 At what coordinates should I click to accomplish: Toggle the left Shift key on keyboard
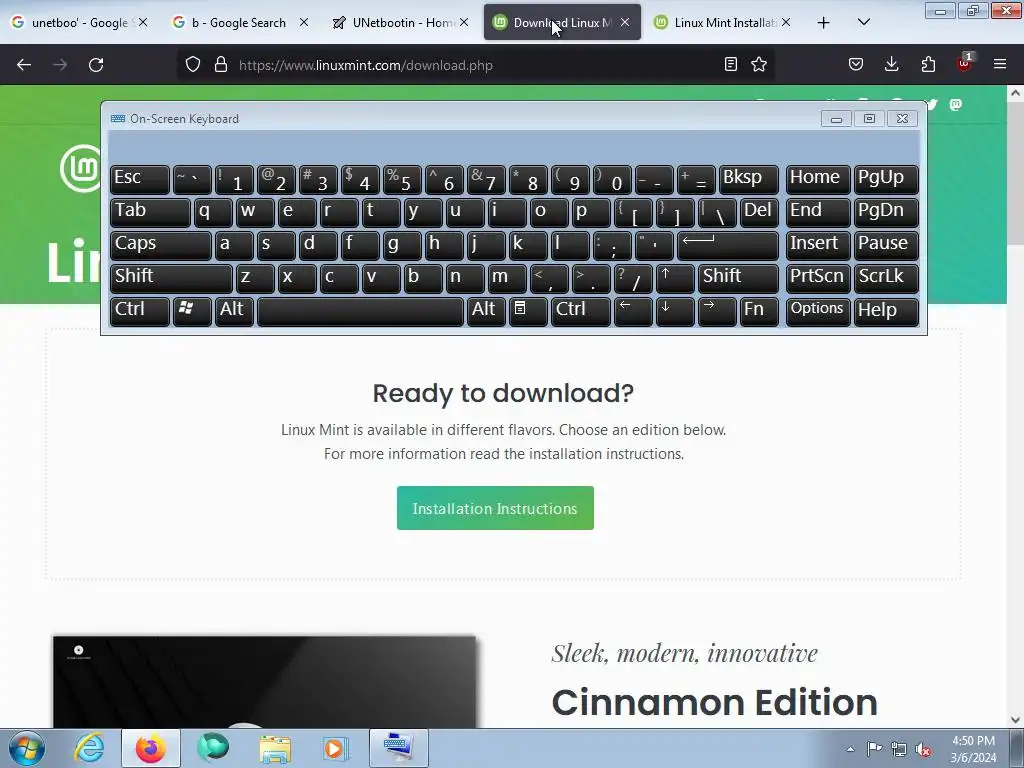(x=171, y=278)
